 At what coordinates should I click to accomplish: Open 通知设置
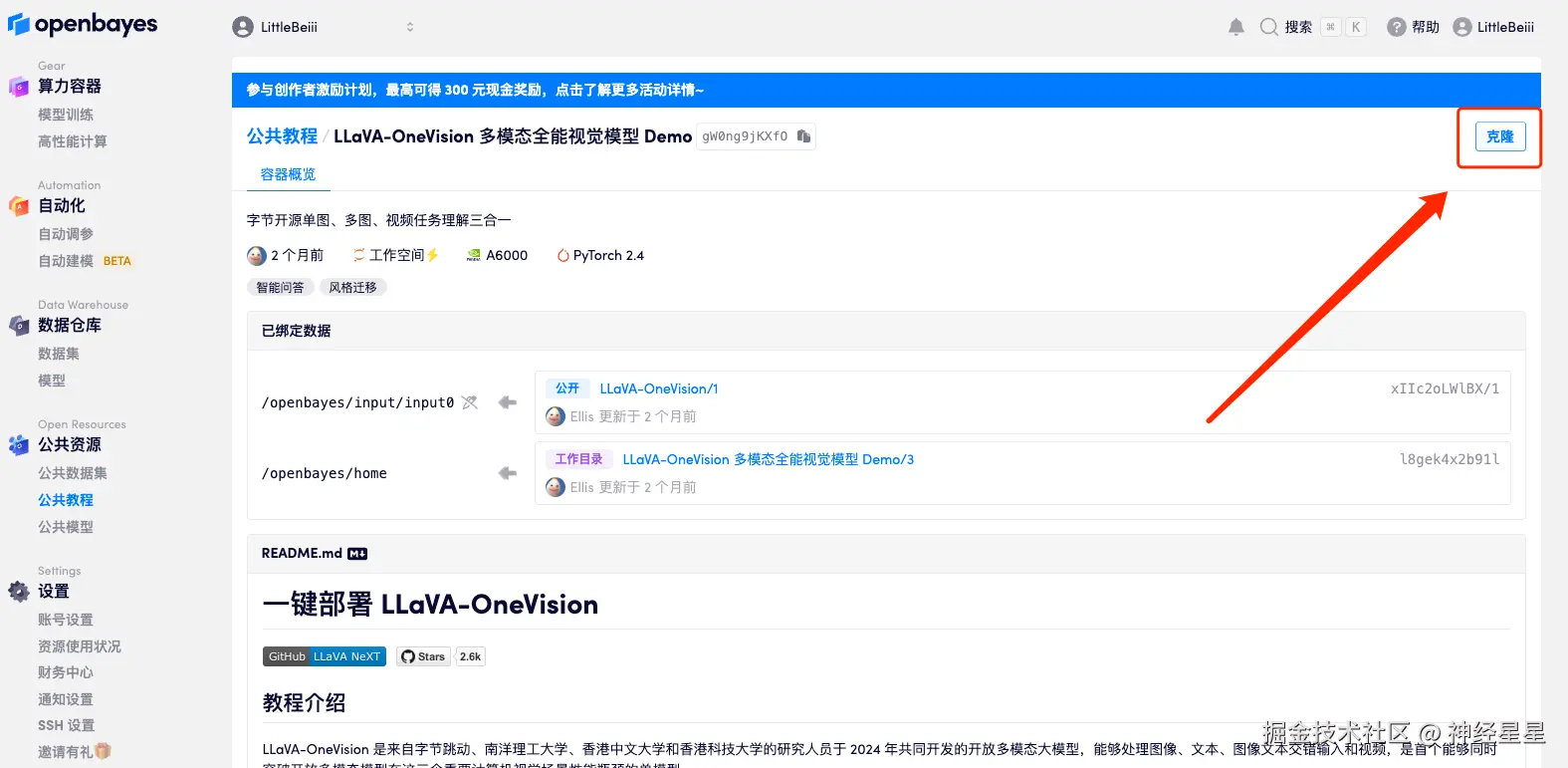66,699
